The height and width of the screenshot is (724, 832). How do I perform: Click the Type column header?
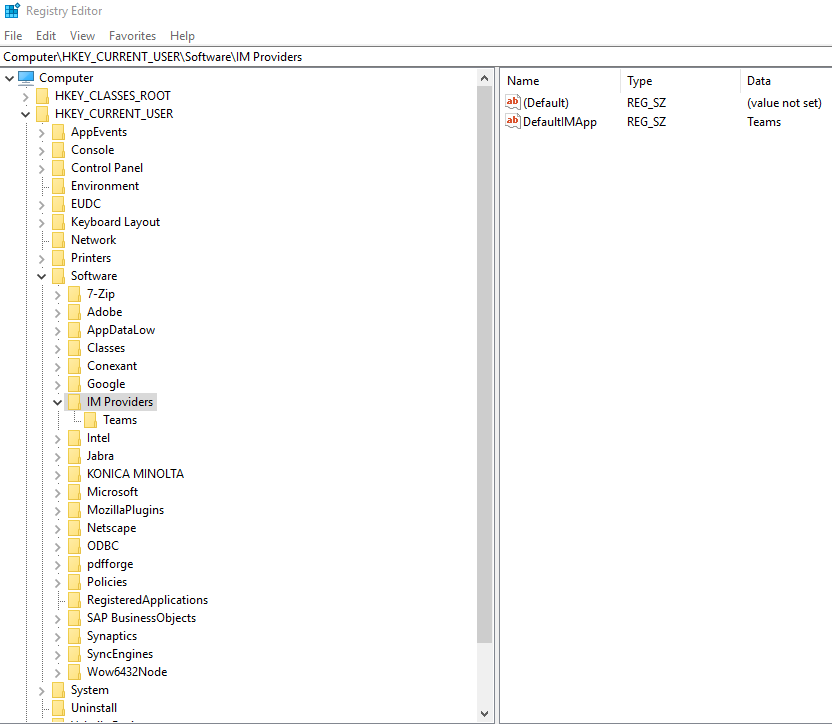680,81
